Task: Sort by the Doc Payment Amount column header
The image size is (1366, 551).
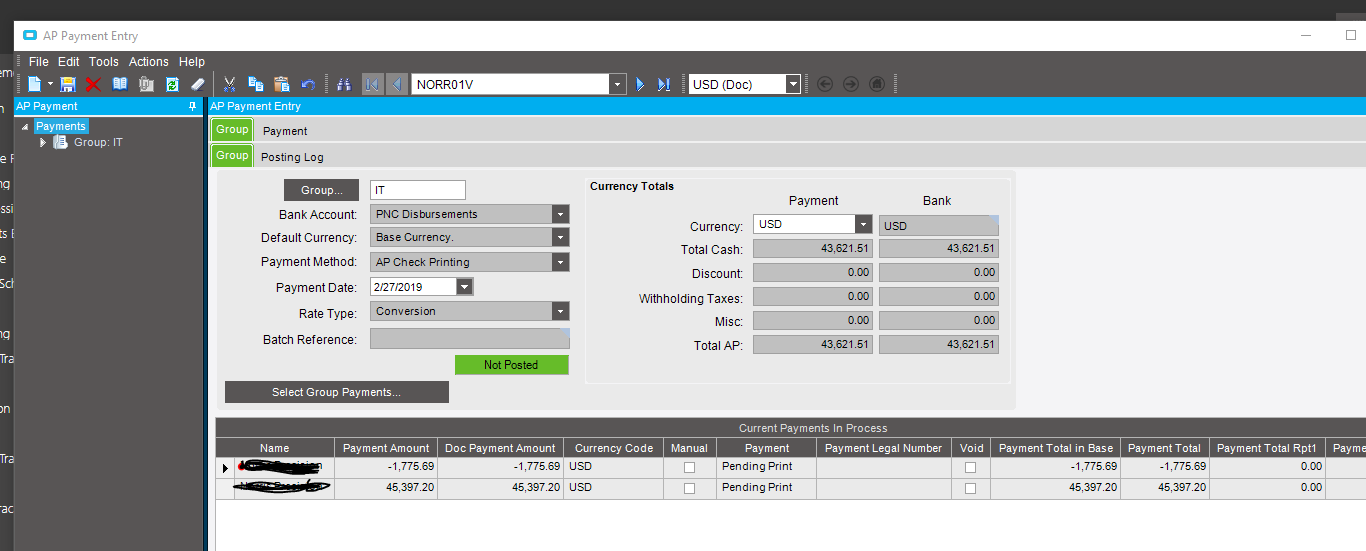Action: click(x=500, y=448)
